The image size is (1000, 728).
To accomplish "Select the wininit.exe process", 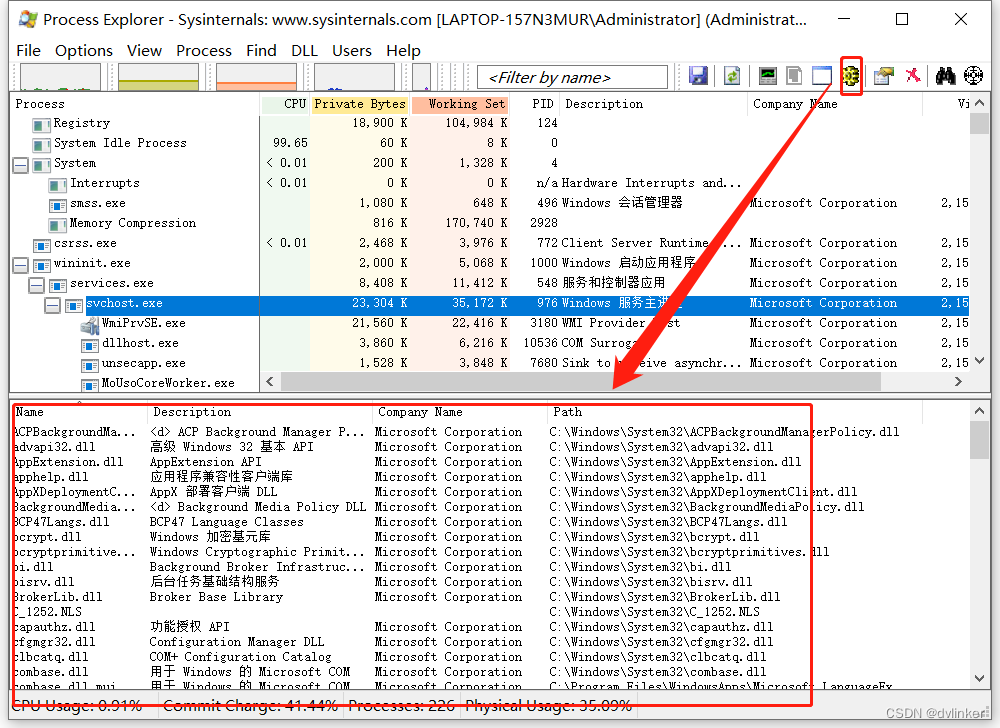I will pyautogui.click(x=92, y=264).
